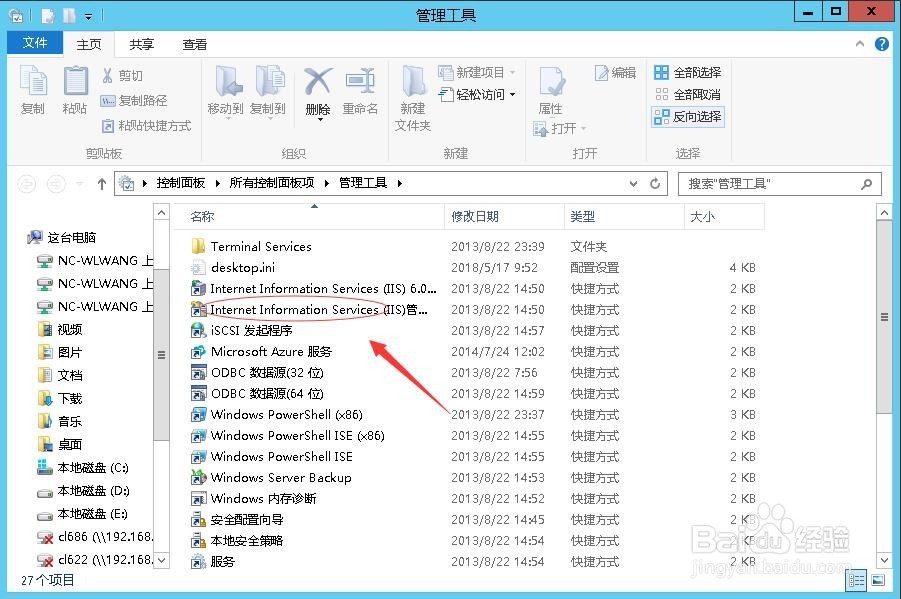Click Select all (全部选择)
Image resolution: width=901 pixels, height=599 pixels.
coord(688,72)
